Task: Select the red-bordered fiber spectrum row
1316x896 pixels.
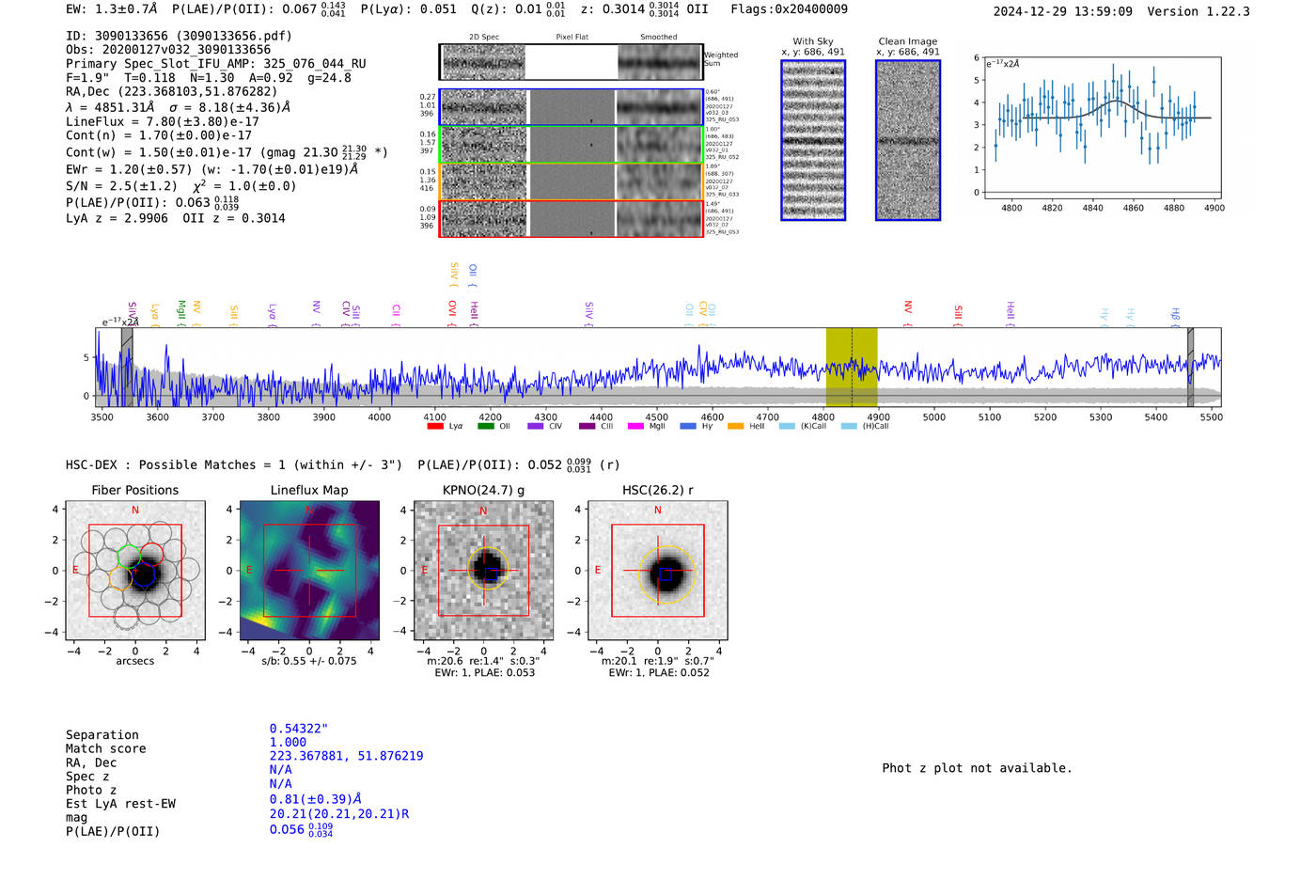Action: click(572, 218)
